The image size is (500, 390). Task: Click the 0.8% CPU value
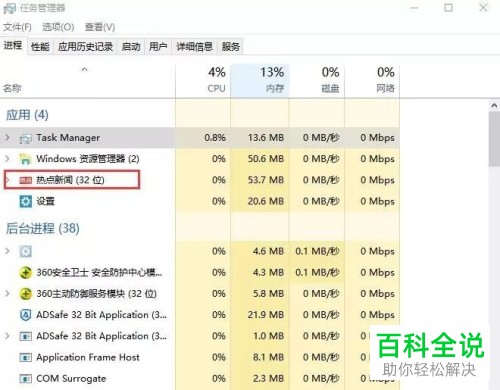click(x=215, y=137)
